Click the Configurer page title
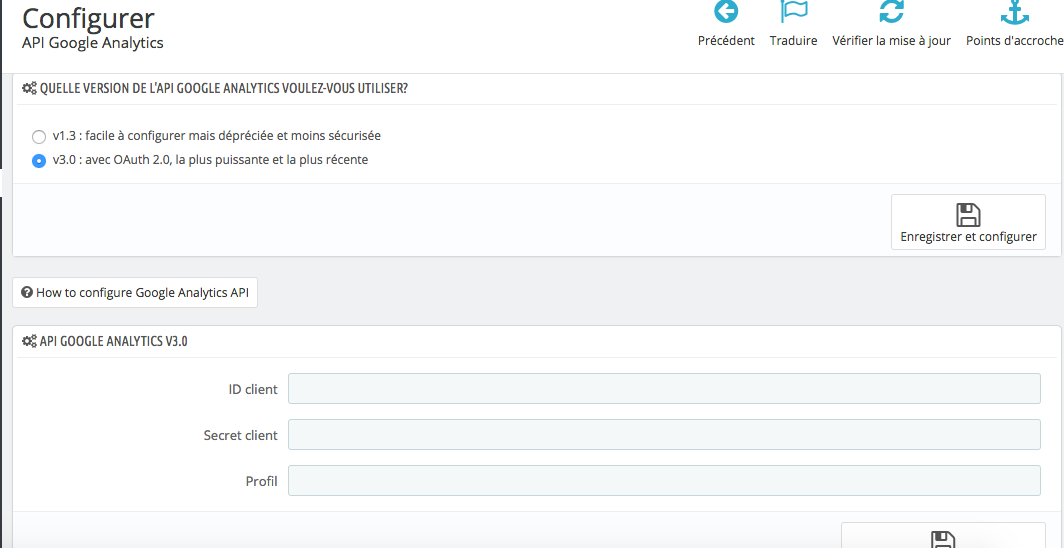The width and height of the screenshot is (1064, 548). click(88, 18)
